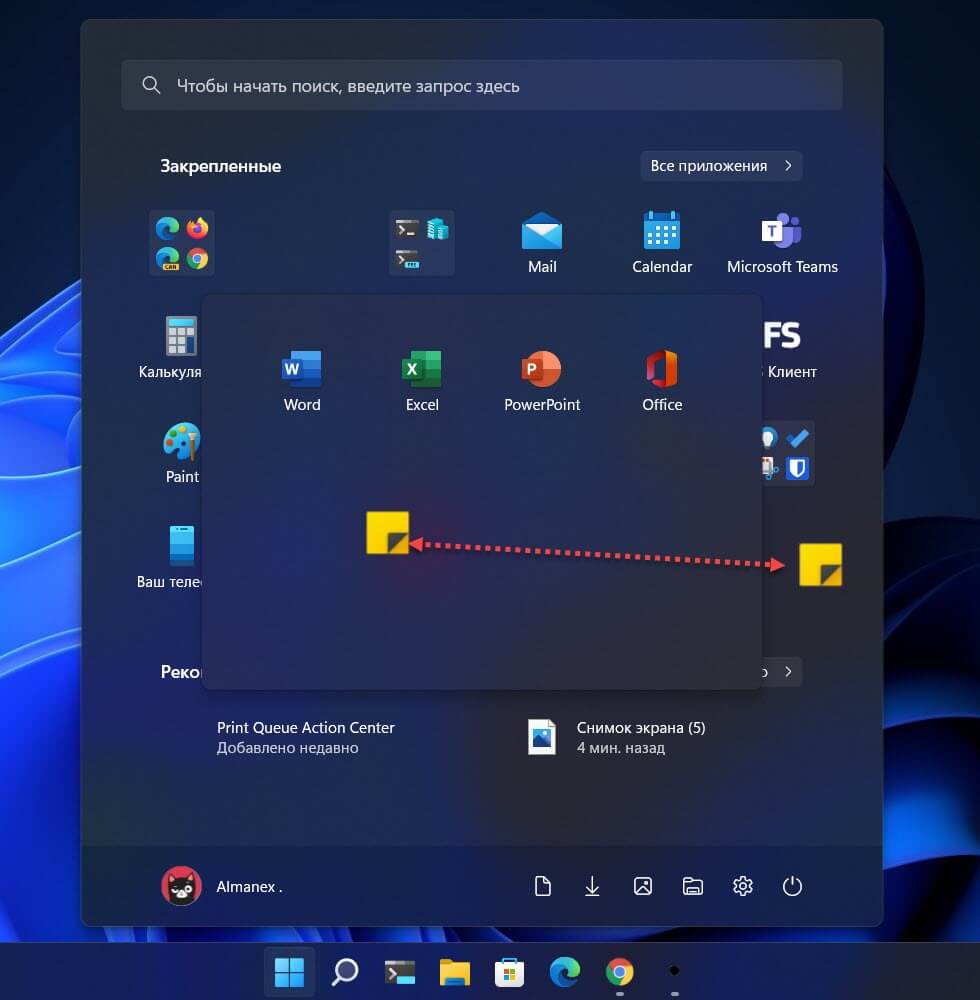Open Settings via the gear icon

742,886
